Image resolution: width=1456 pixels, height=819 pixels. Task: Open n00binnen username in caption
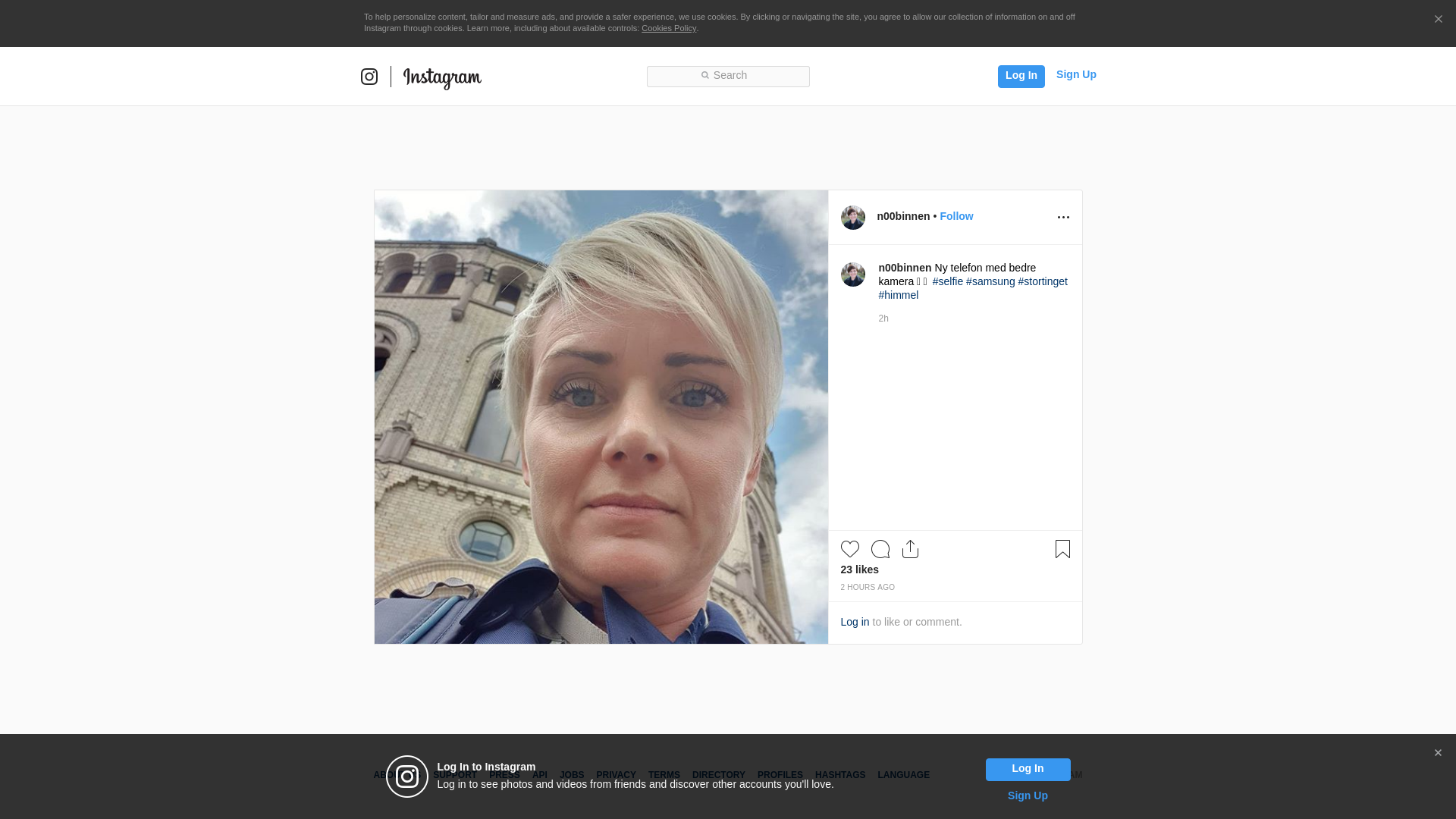(x=905, y=268)
